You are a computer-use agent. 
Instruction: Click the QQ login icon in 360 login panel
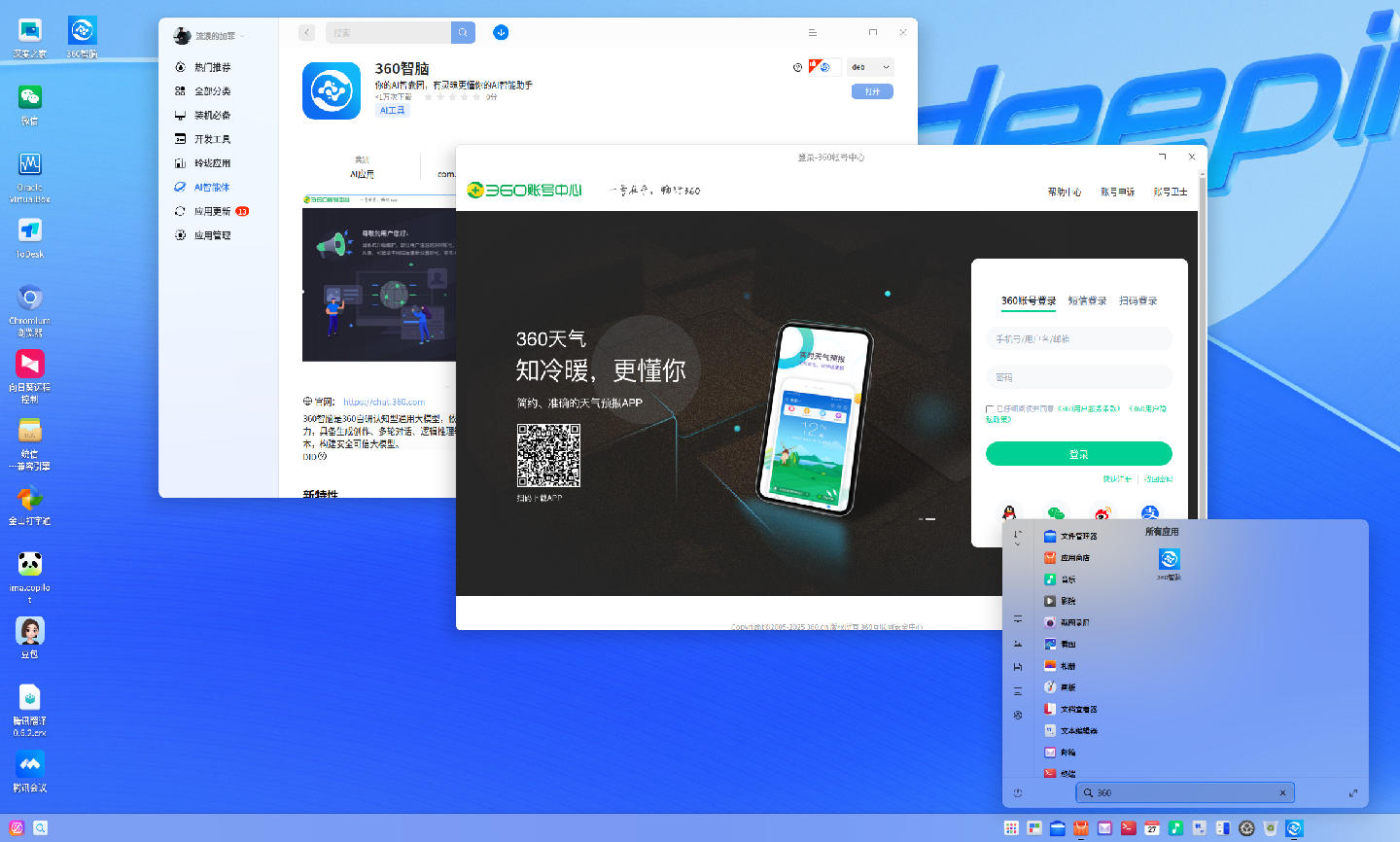[x=1009, y=512]
